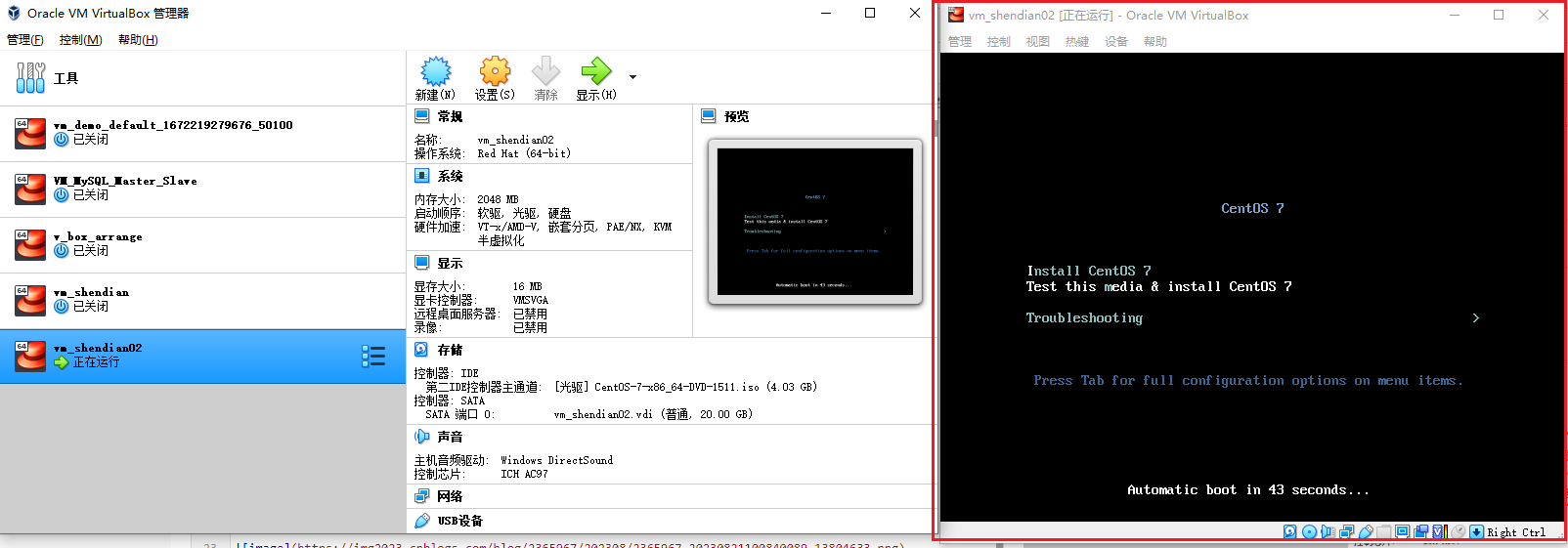Open the 控制 menu in the VM window
The width and height of the screenshot is (1568, 548).
pos(999,42)
